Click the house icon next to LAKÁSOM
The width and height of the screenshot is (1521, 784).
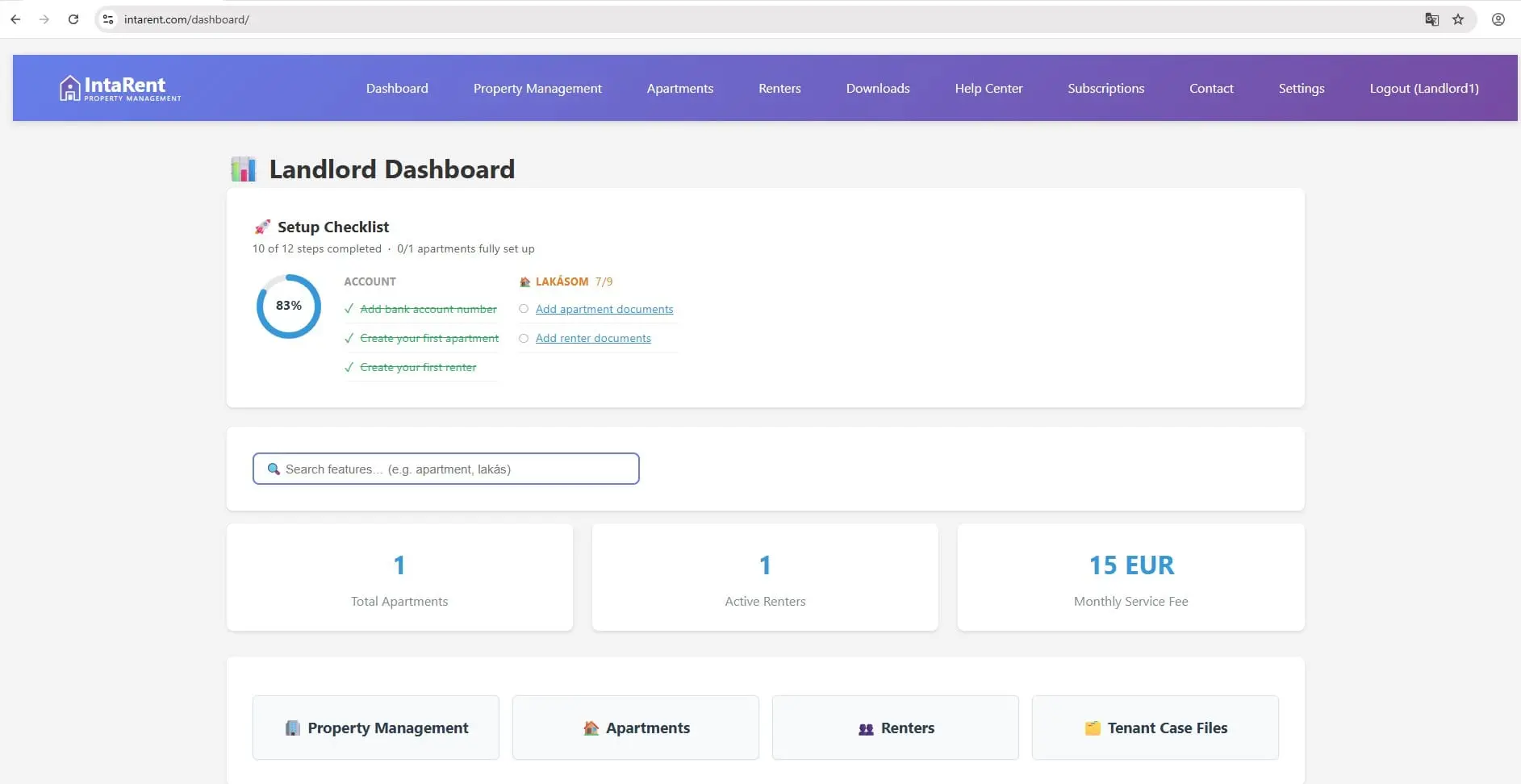tap(524, 281)
